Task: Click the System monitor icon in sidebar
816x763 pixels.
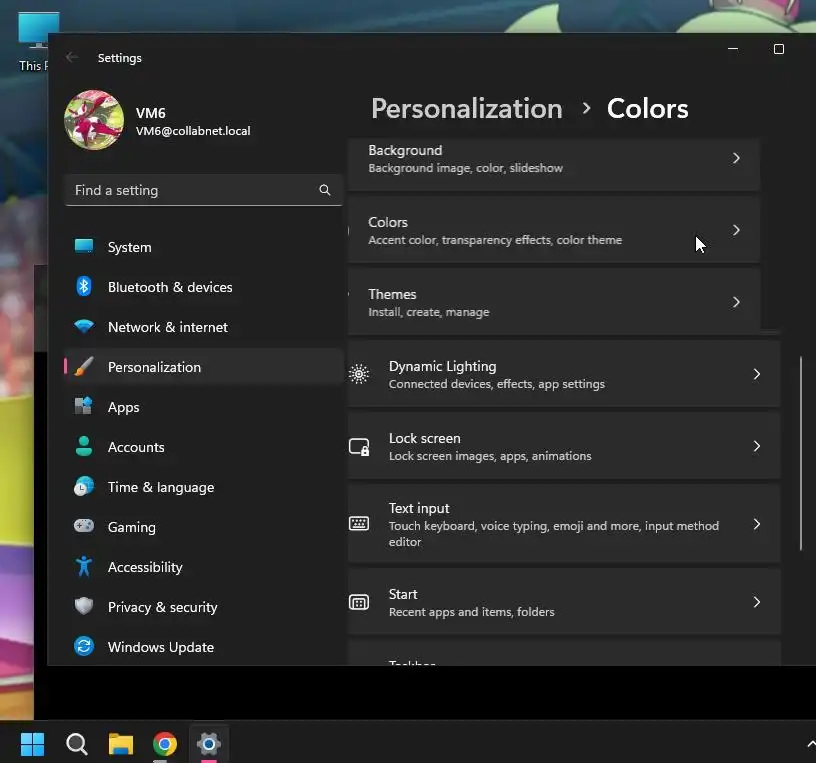Action: [84, 246]
